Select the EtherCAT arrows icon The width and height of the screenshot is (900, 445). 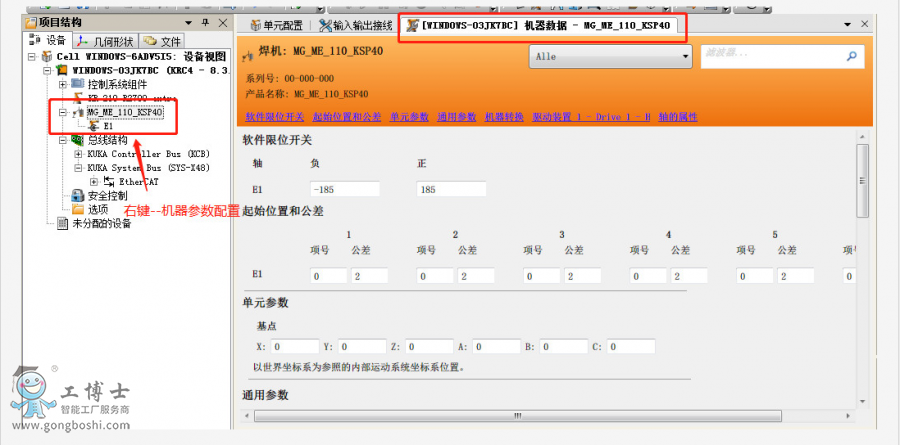pos(108,181)
